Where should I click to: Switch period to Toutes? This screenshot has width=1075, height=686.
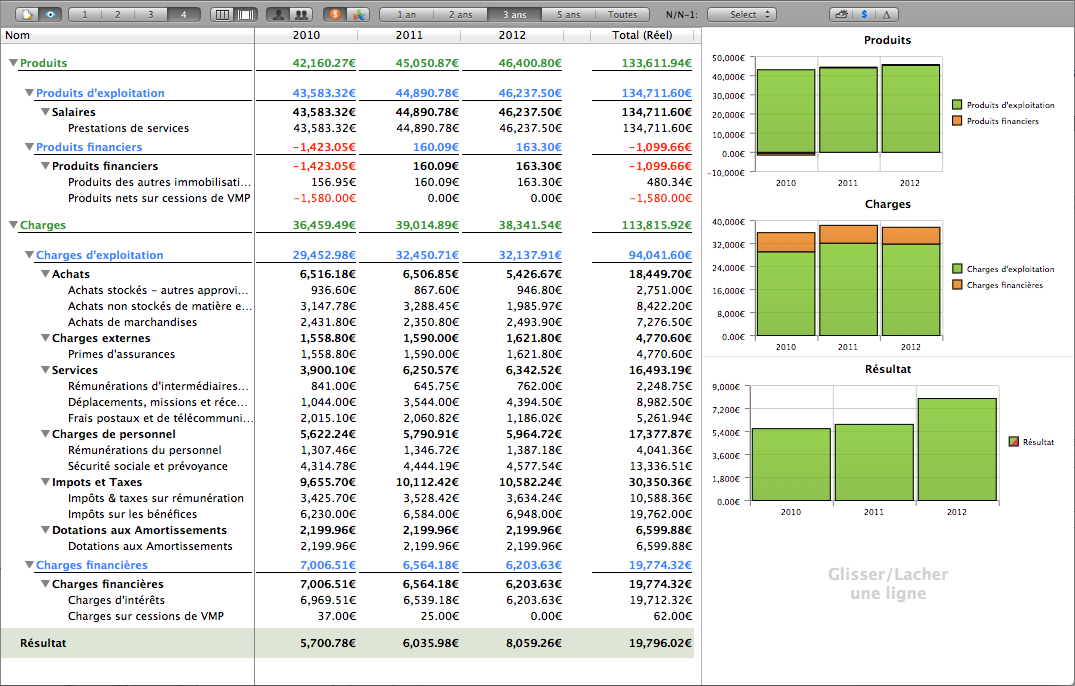(622, 15)
